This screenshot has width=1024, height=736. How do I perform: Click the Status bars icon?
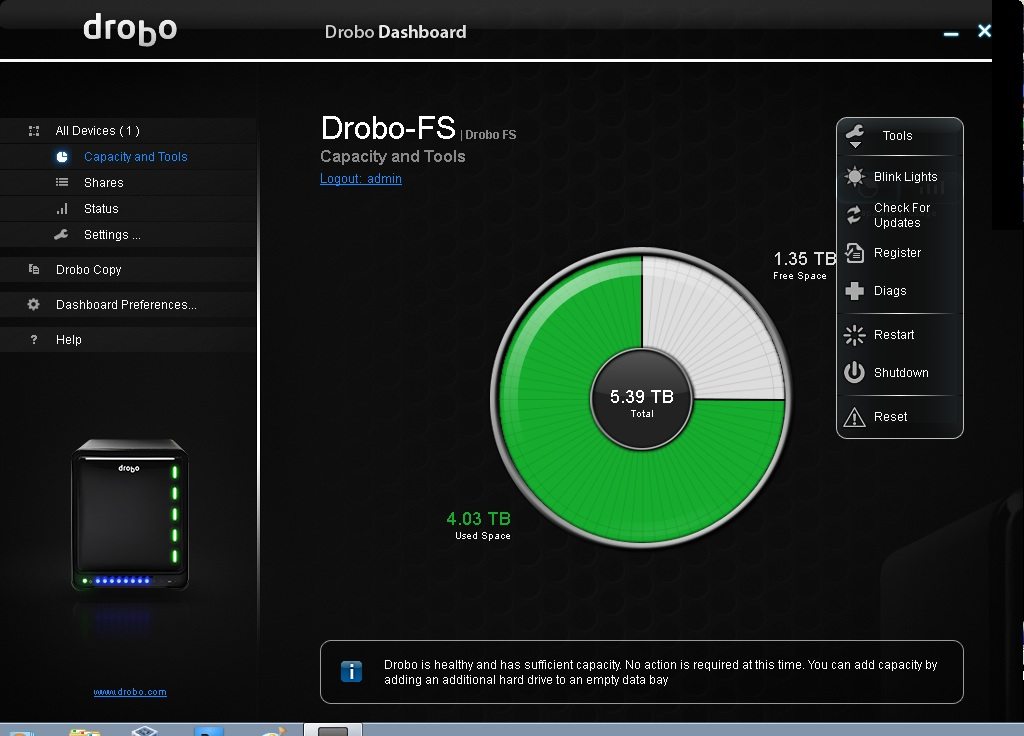62,209
